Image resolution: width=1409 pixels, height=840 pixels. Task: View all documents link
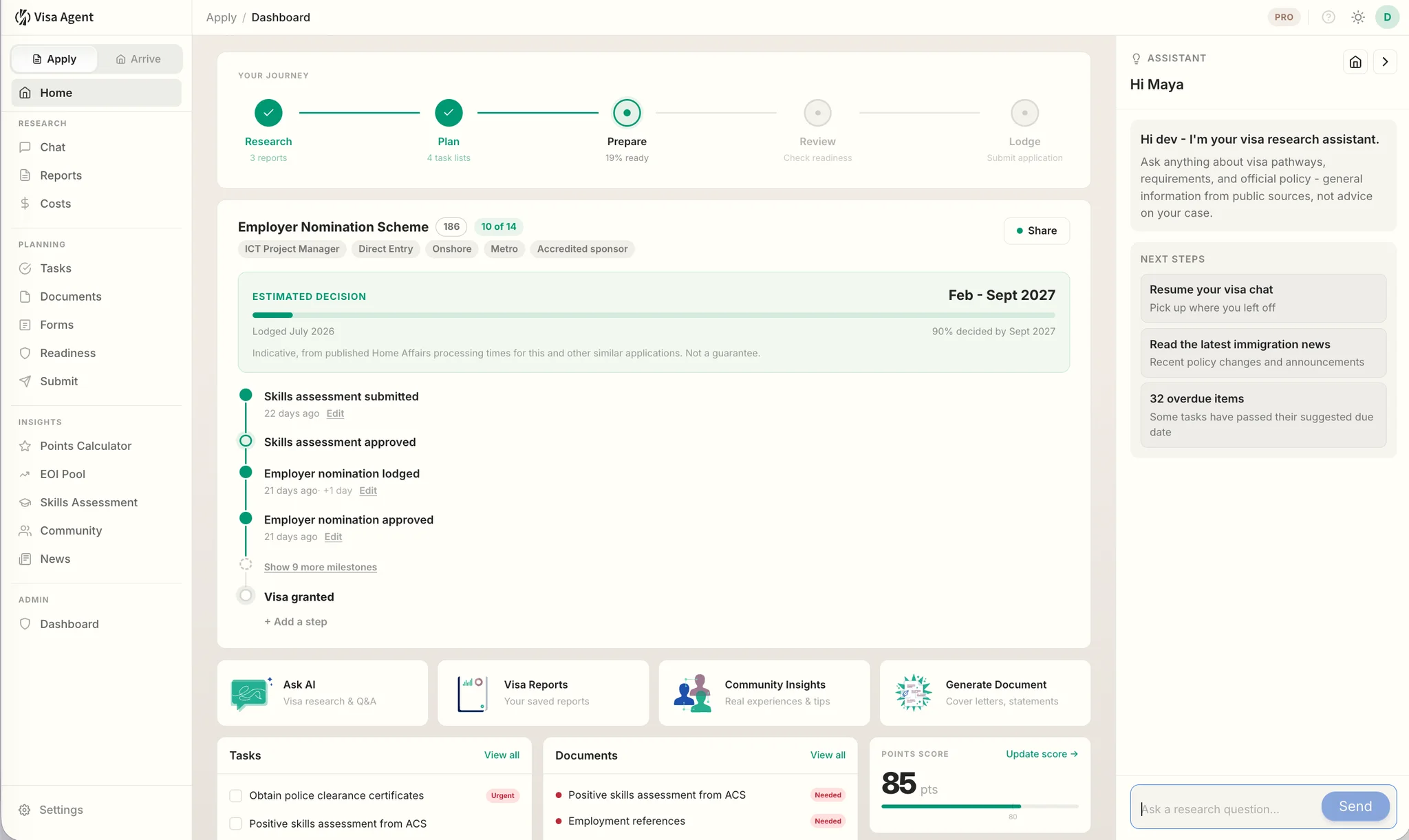(828, 755)
